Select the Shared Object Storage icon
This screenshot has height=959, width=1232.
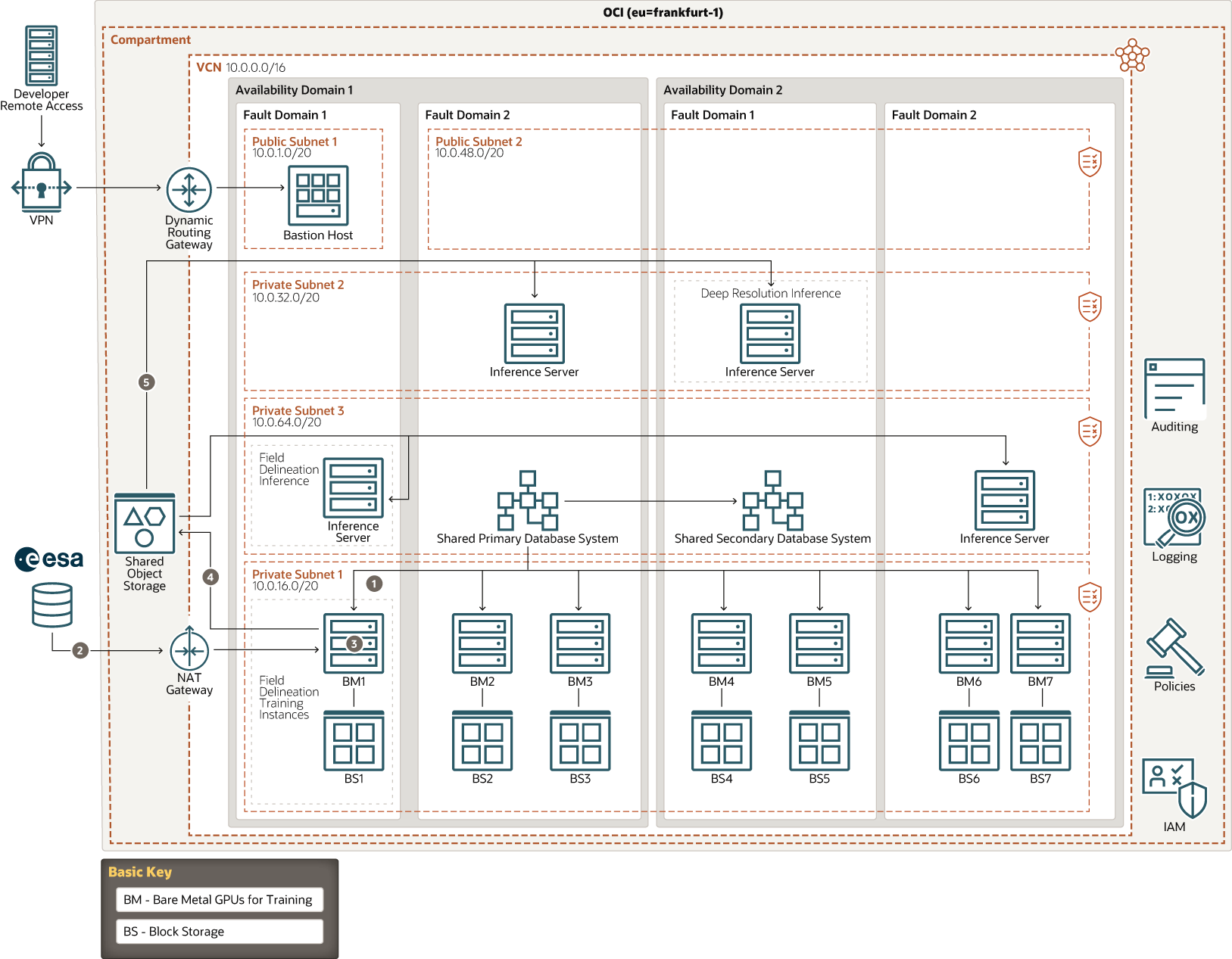(144, 522)
